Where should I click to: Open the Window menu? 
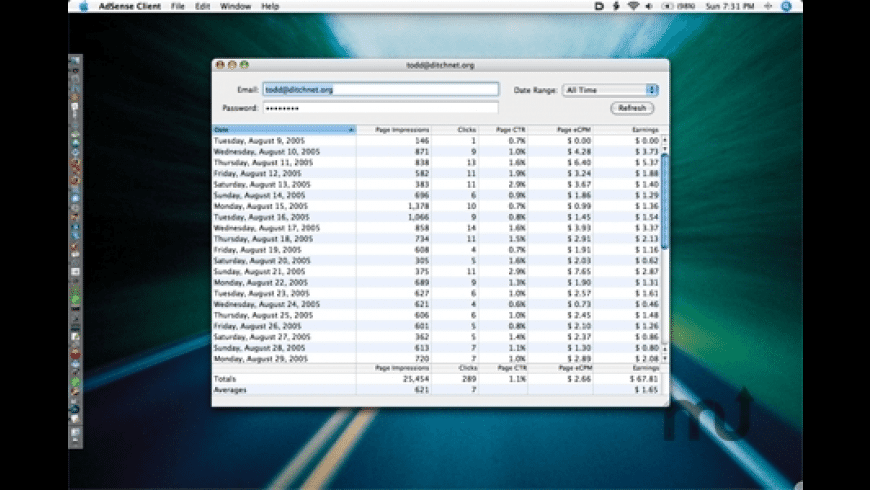236,6
